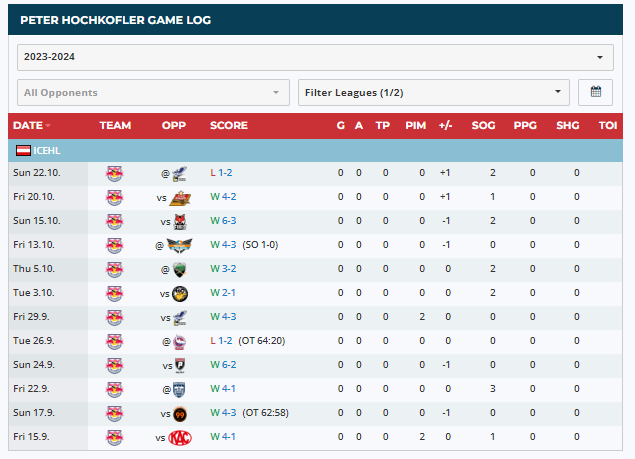Screen dimensions: 635x459
Task: Open the W 6-3 score link
Action: (x=223, y=221)
